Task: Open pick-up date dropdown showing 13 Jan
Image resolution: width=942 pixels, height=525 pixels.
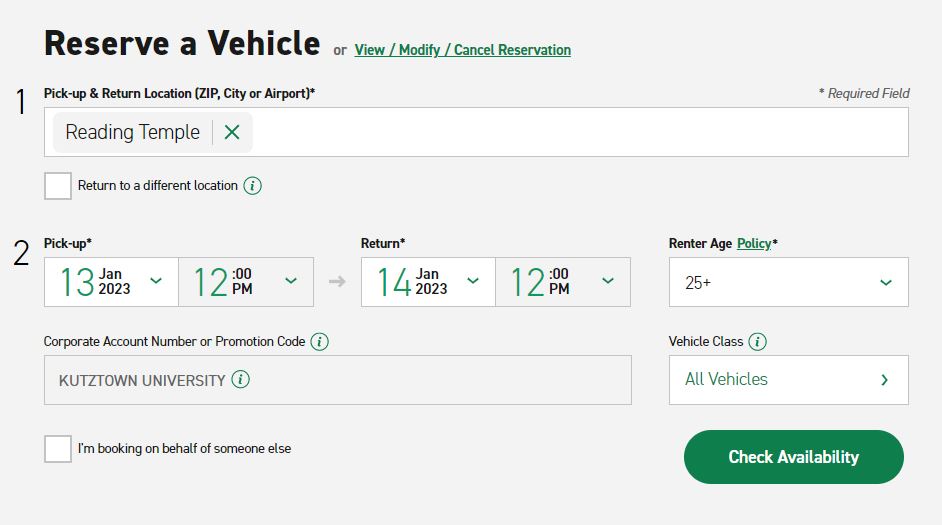Action: [x=111, y=282]
